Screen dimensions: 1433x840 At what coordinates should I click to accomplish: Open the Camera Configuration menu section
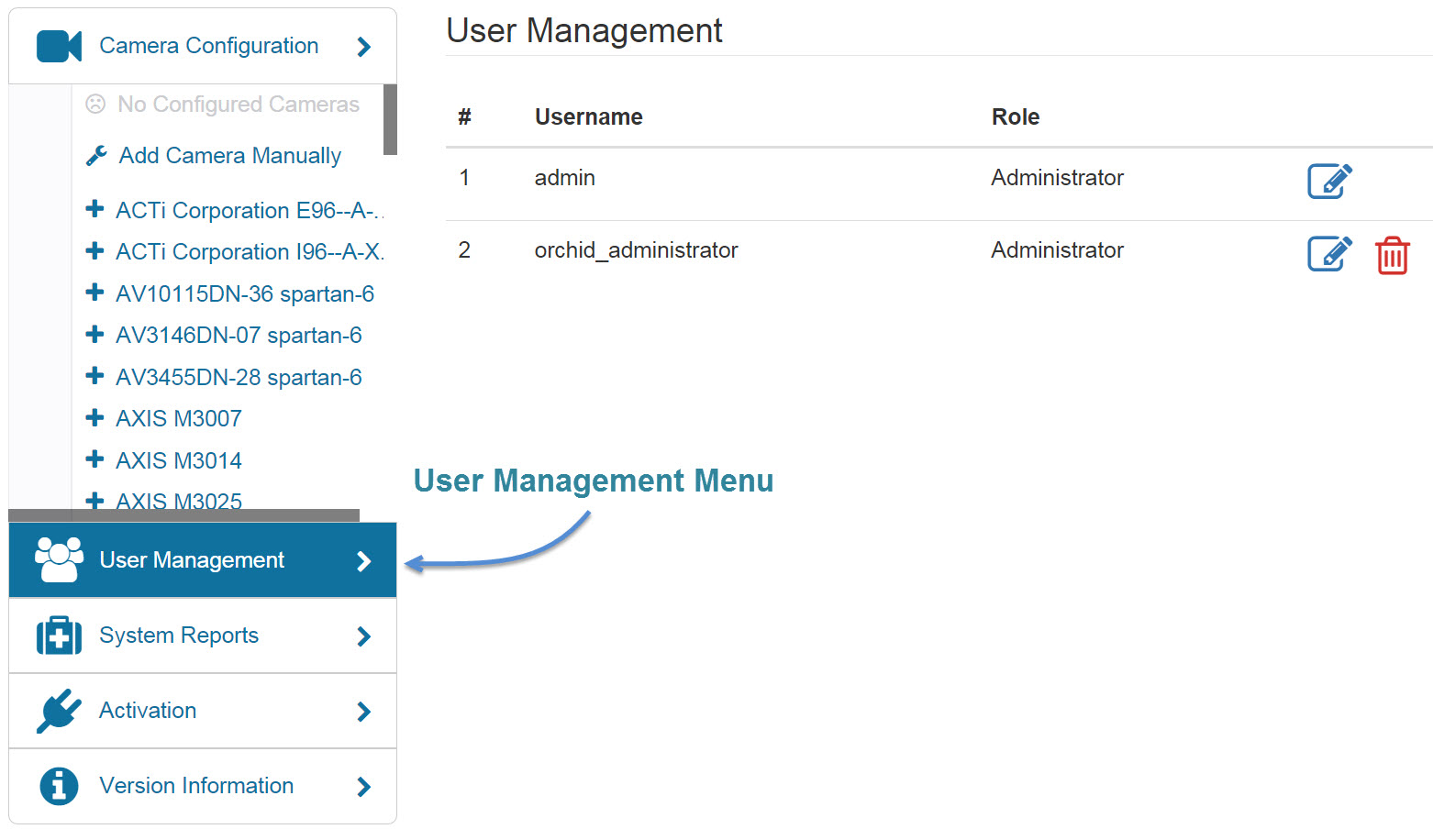203,46
